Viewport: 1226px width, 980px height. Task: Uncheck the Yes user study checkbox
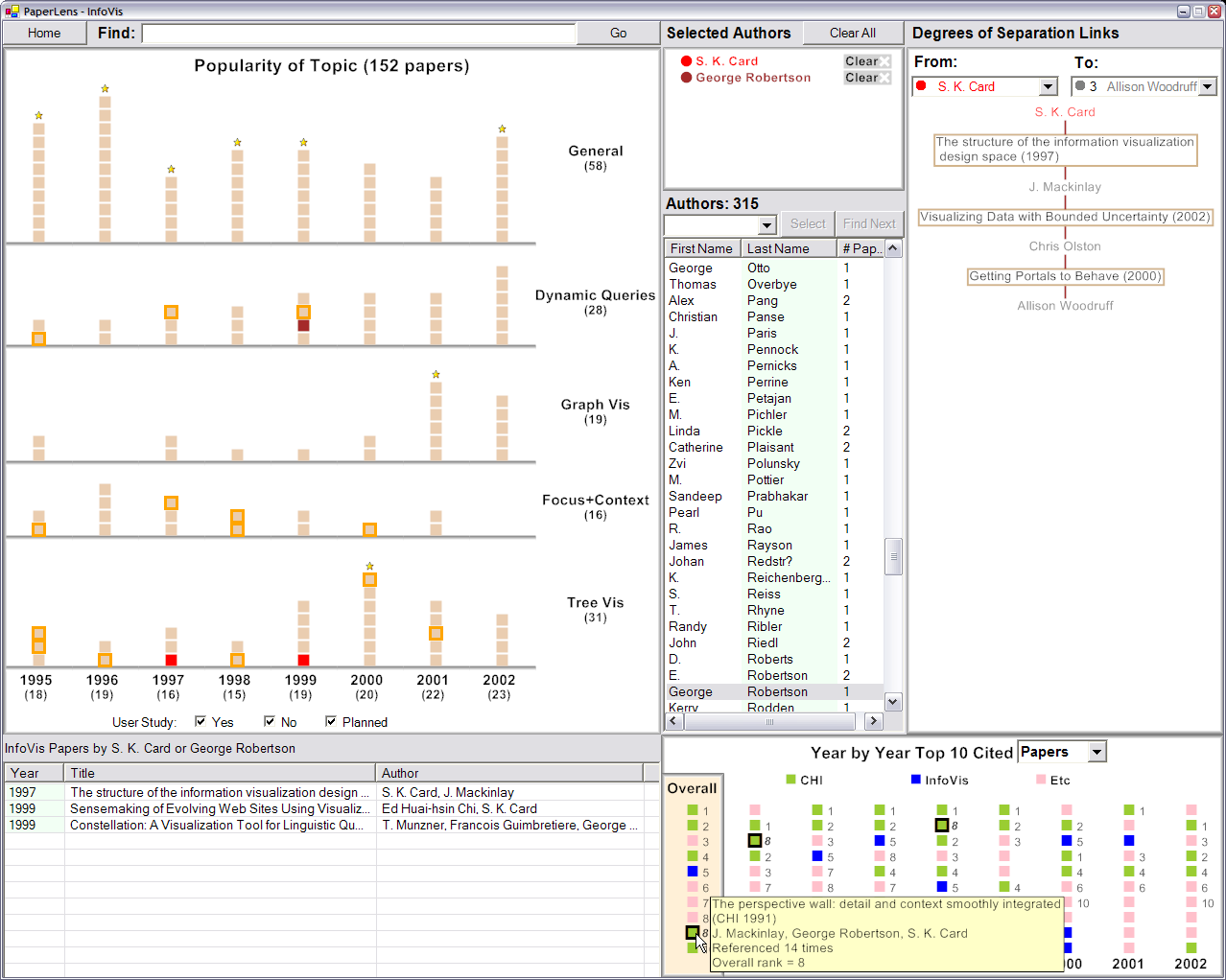click(x=200, y=721)
